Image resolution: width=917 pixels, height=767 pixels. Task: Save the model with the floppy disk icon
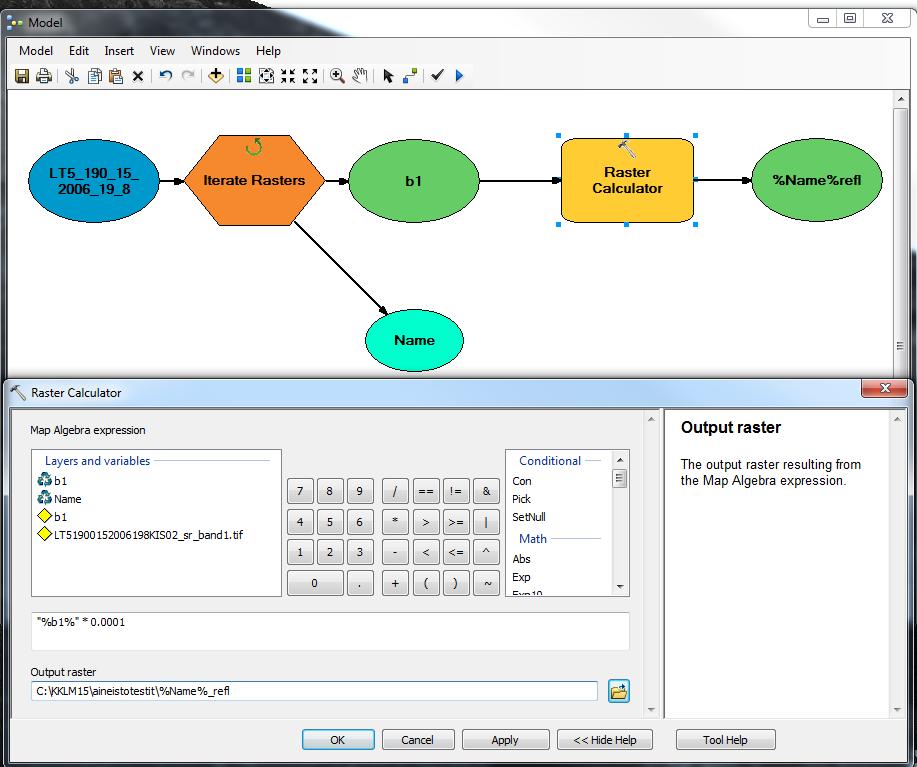pyautogui.click(x=22, y=76)
